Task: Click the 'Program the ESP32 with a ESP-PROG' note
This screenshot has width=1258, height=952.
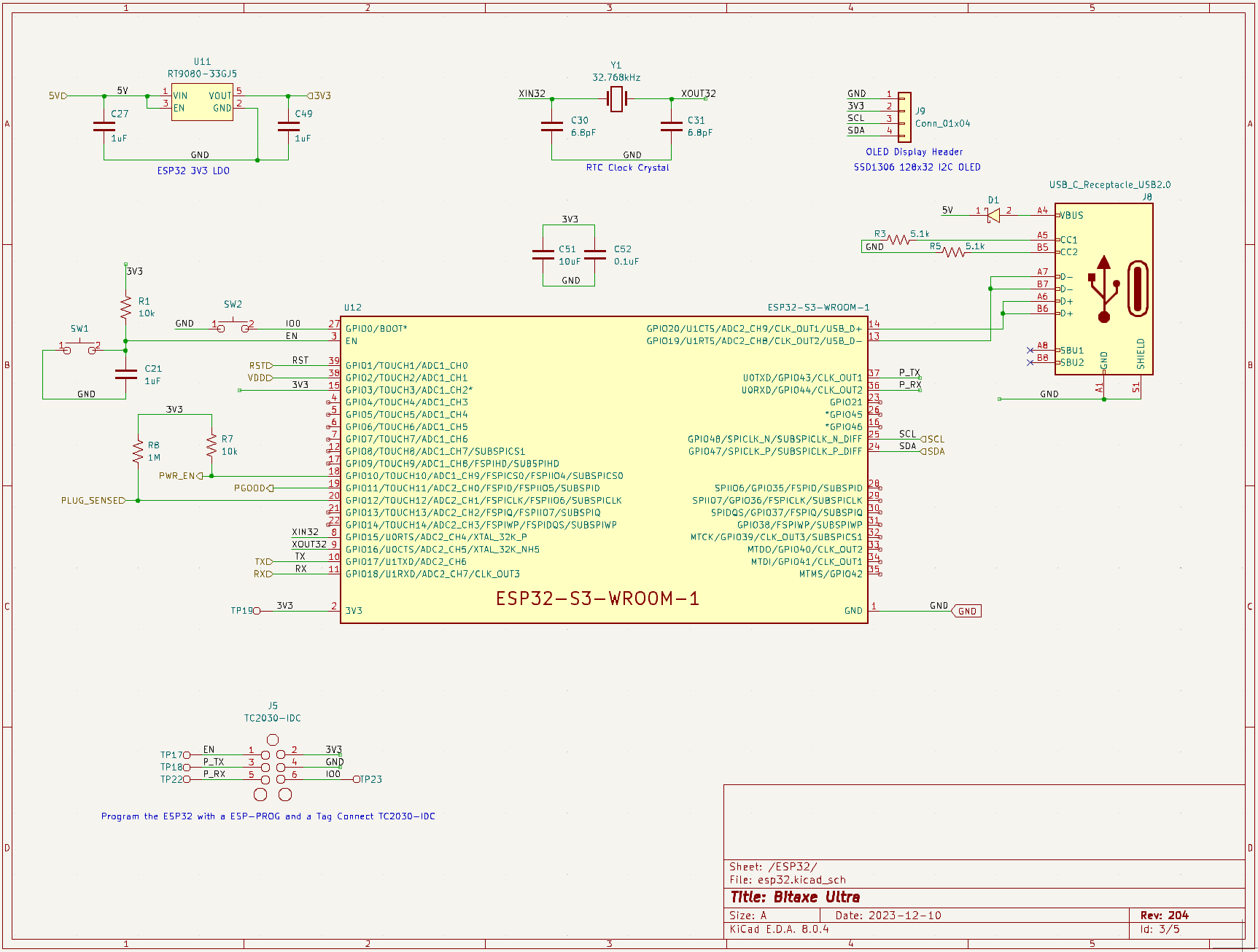Action: (268, 816)
